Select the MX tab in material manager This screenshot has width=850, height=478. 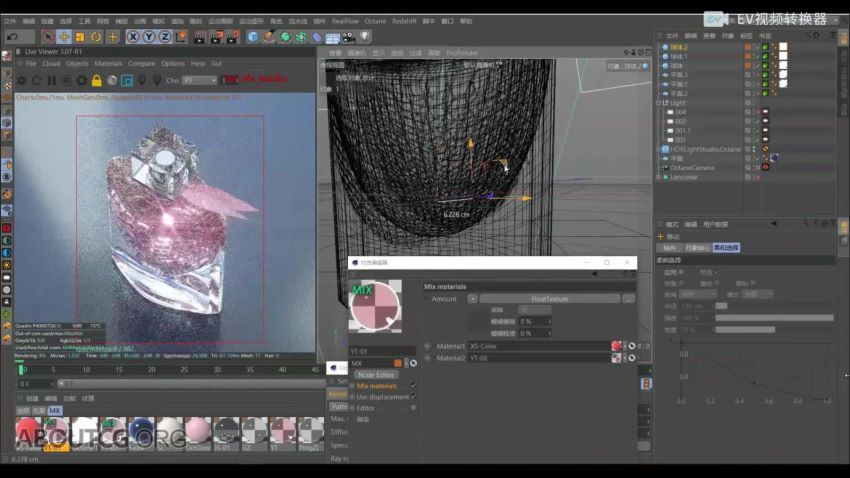click(55, 411)
